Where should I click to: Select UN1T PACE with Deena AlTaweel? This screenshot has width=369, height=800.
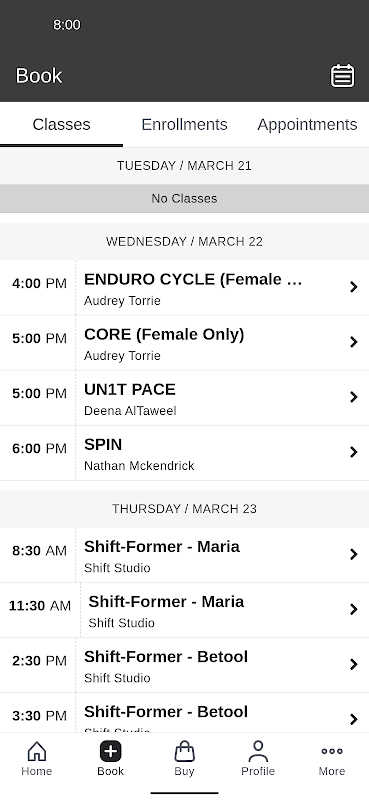pyautogui.click(x=184, y=398)
